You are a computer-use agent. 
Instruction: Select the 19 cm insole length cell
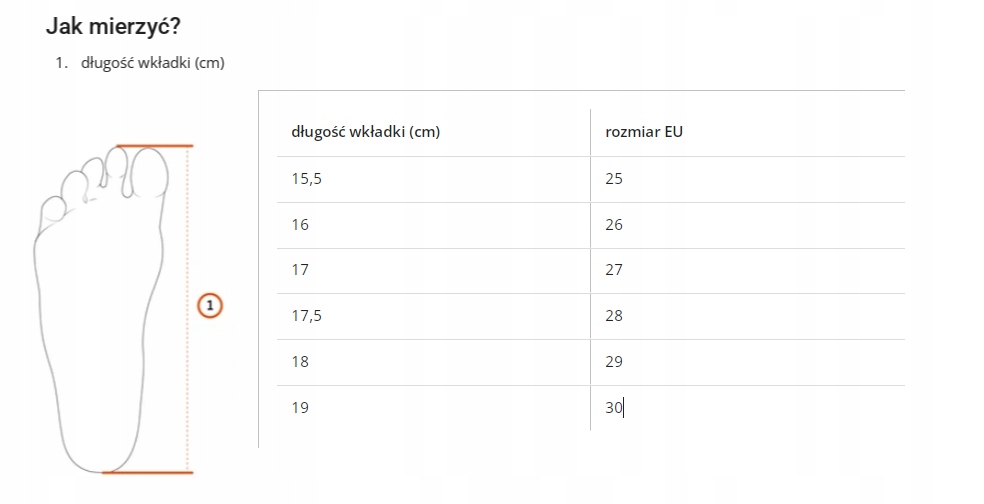coord(300,407)
